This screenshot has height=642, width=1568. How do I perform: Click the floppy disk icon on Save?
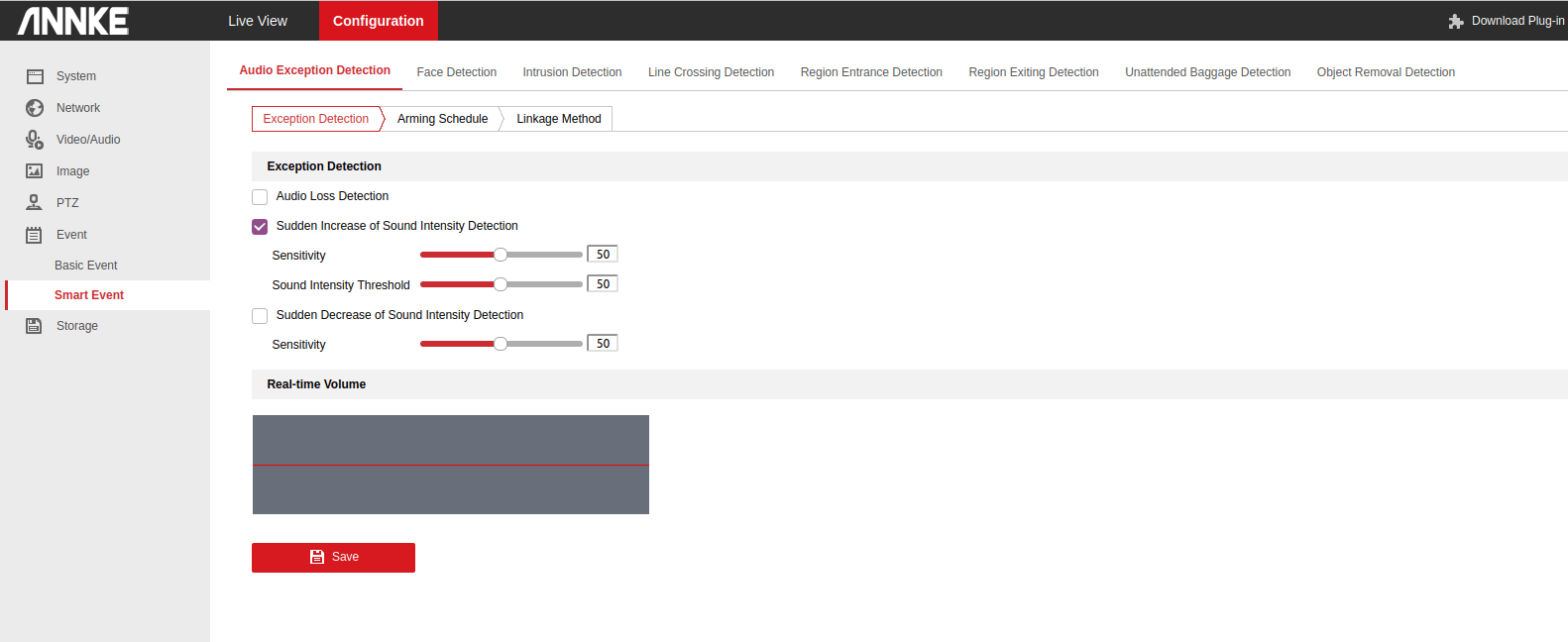(x=317, y=557)
